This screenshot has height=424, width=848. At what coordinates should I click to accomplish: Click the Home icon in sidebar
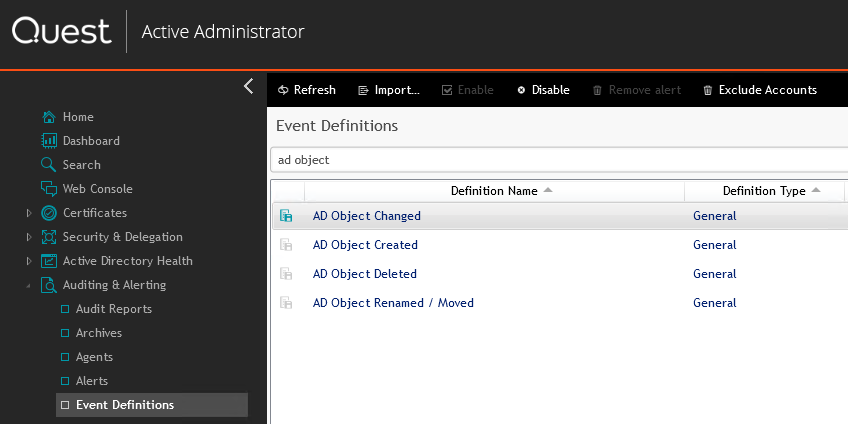[x=49, y=117]
